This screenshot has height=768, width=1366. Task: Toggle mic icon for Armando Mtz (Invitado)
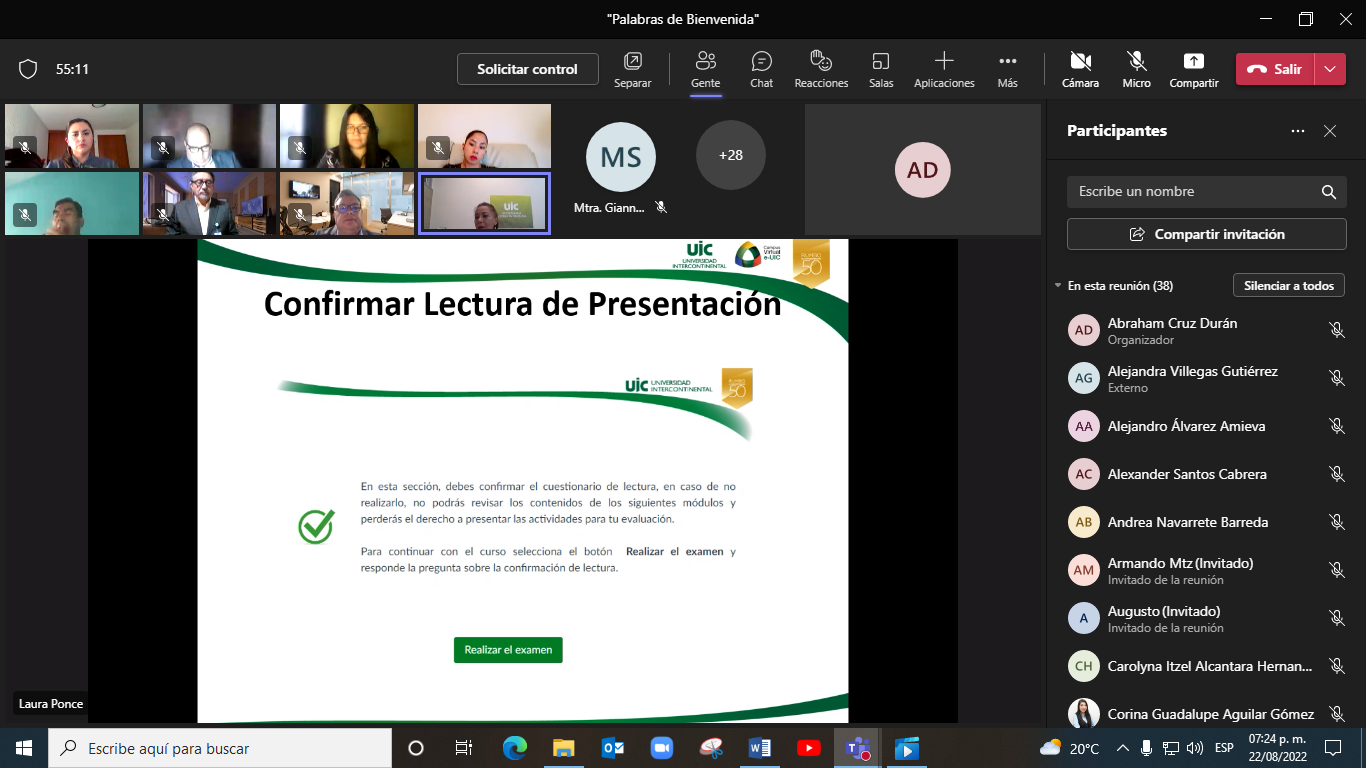(1336, 570)
